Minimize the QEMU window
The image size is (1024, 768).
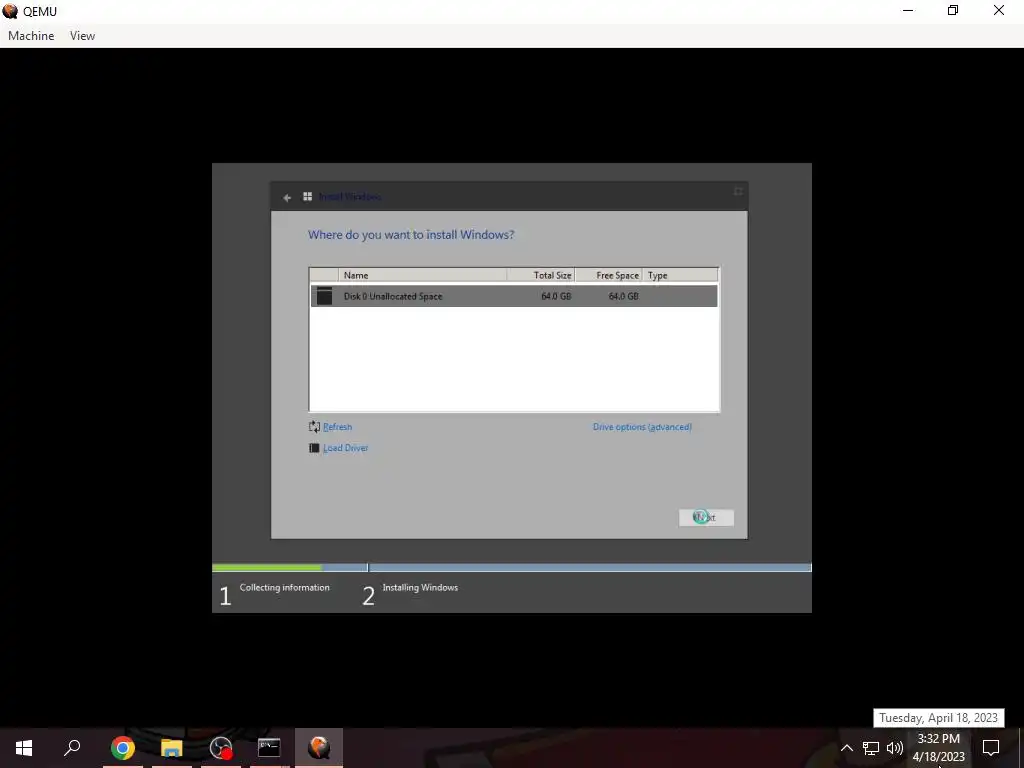[x=908, y=10]
